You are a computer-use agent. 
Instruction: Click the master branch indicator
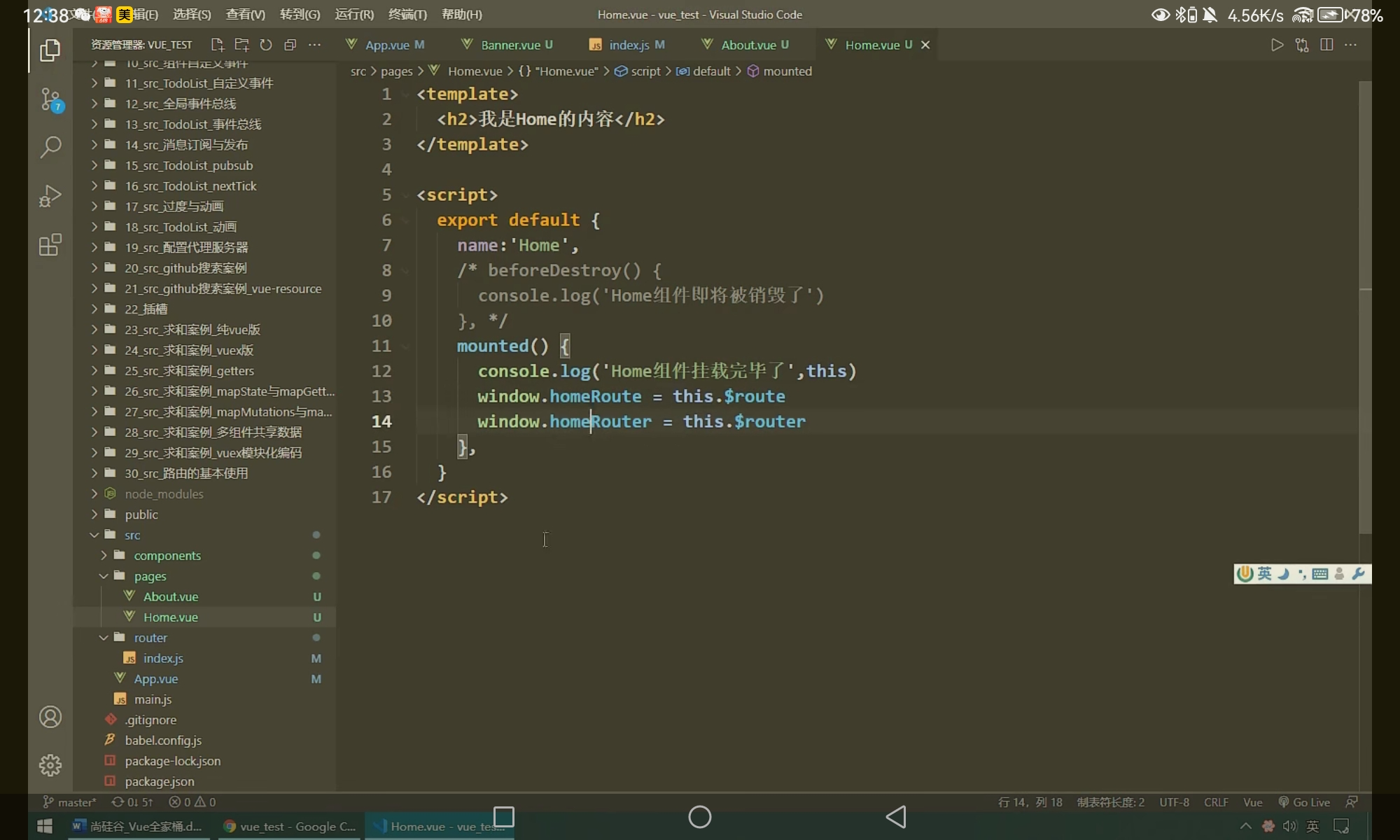coord(70,802)
